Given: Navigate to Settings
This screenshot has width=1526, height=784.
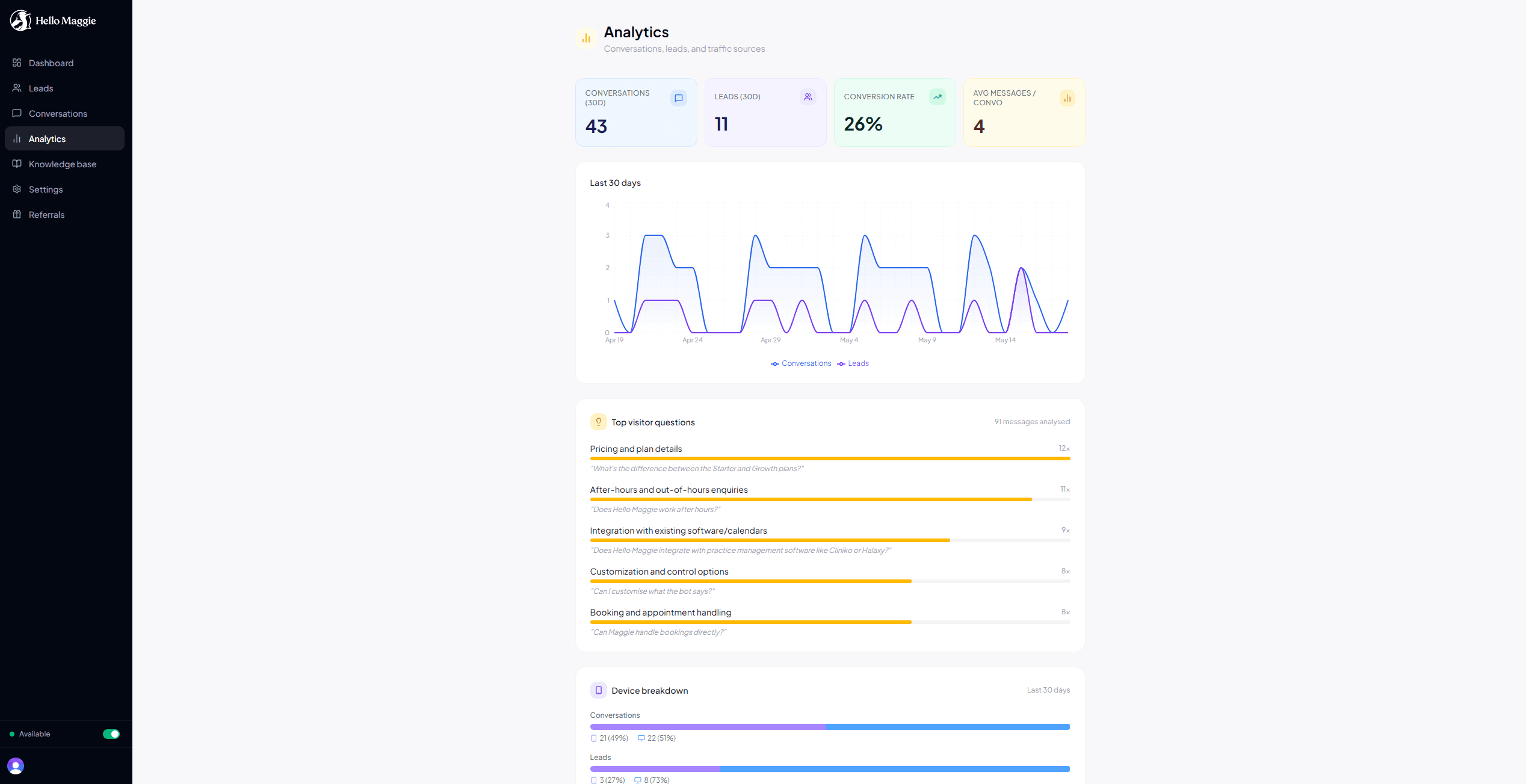Looking at the screenshot, I should coord(64,189).
